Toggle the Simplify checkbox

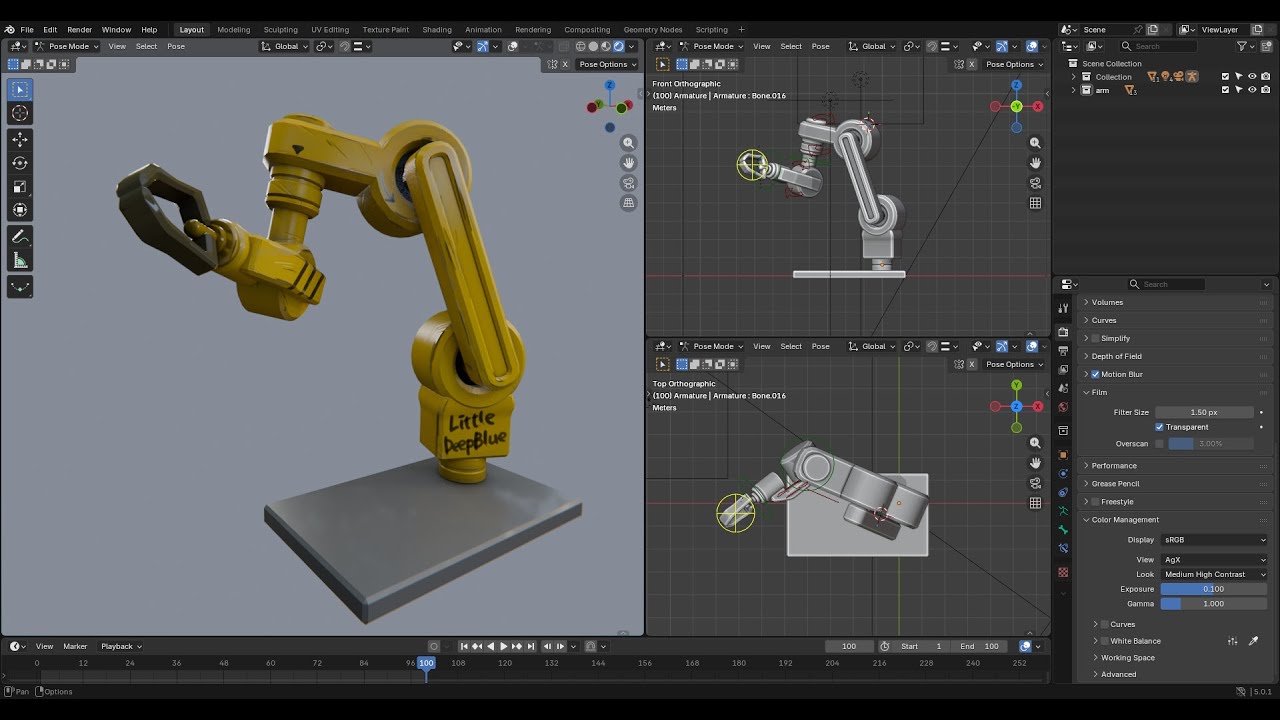tap(1095, 338)
